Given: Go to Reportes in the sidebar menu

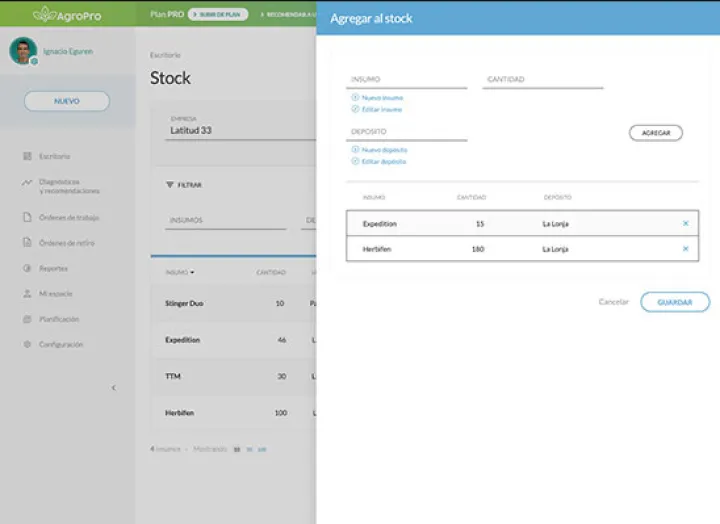Looking at the screenshot, I should (x=53, y=268).
